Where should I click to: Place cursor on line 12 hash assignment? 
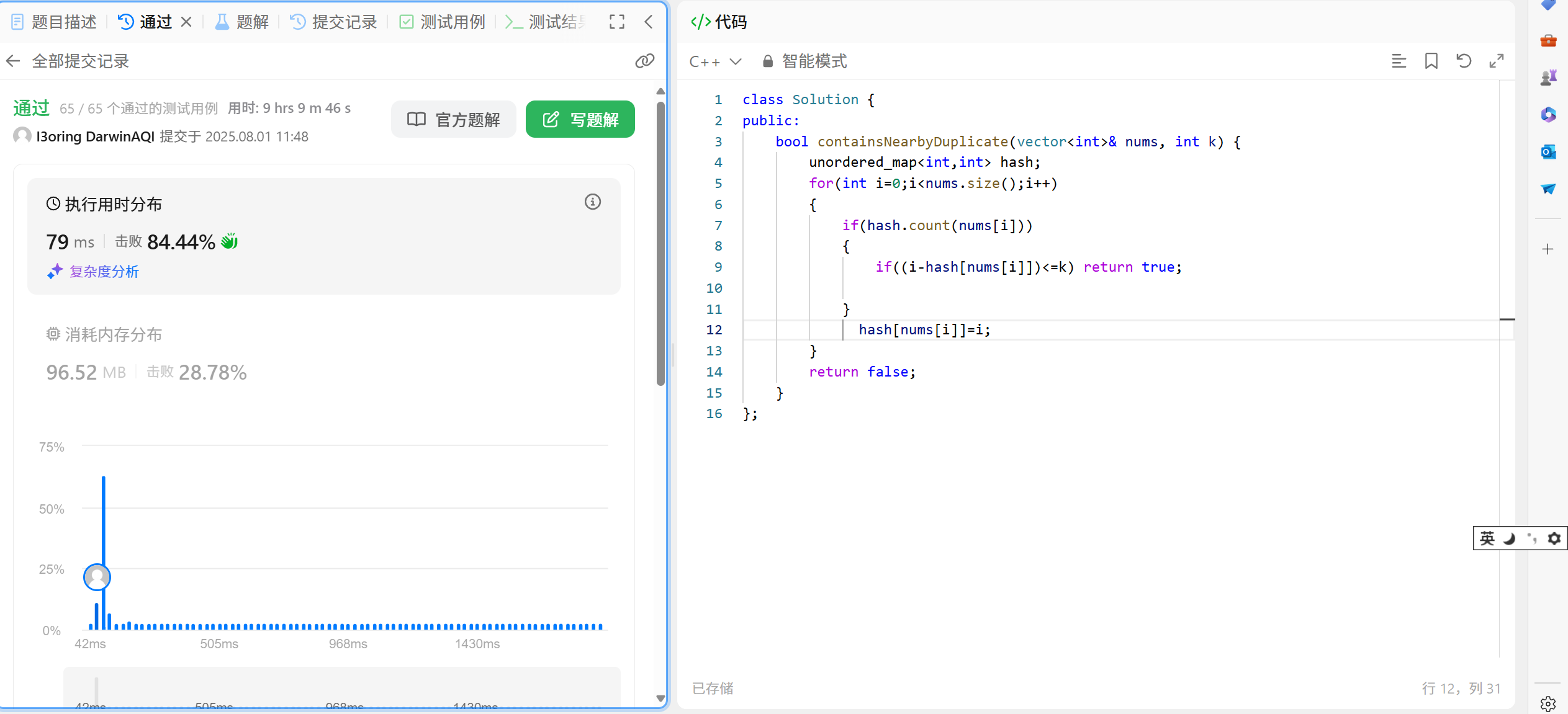tap(924, 330)
